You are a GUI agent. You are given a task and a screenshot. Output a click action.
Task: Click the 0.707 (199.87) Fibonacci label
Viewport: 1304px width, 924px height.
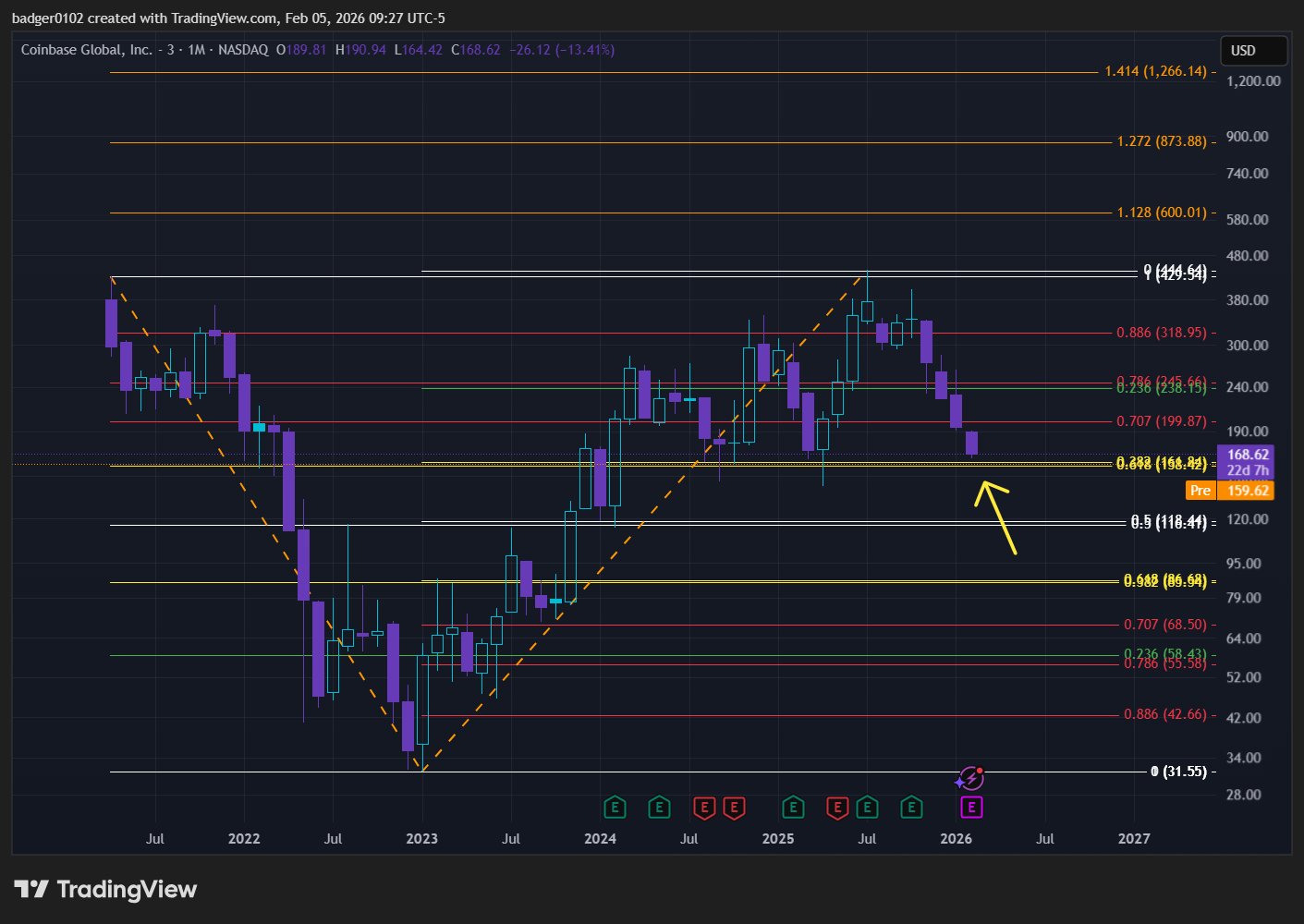click(x=1162, y=421)
